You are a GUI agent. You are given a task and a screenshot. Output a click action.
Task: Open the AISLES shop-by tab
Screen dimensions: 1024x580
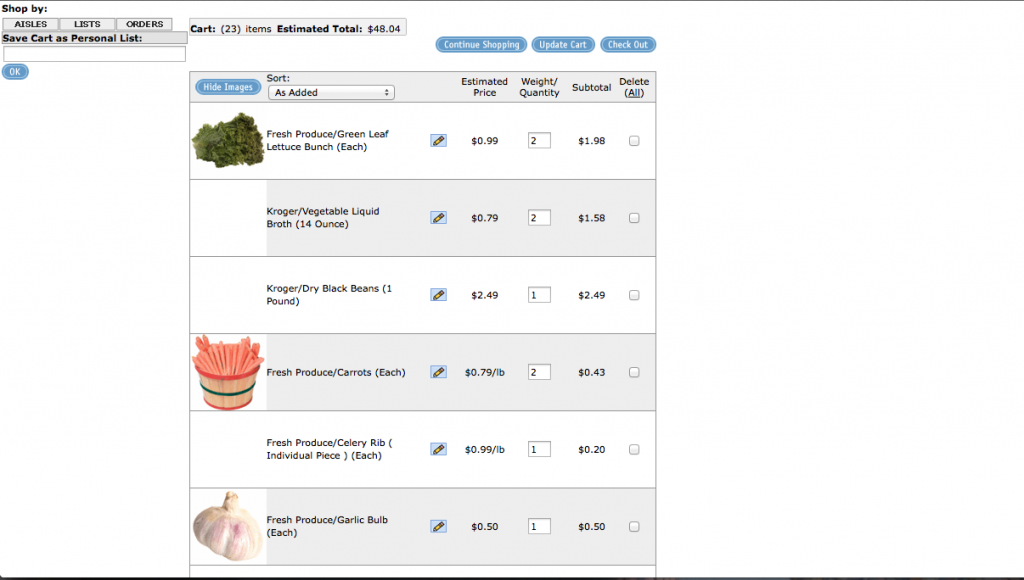pos(31,24)
